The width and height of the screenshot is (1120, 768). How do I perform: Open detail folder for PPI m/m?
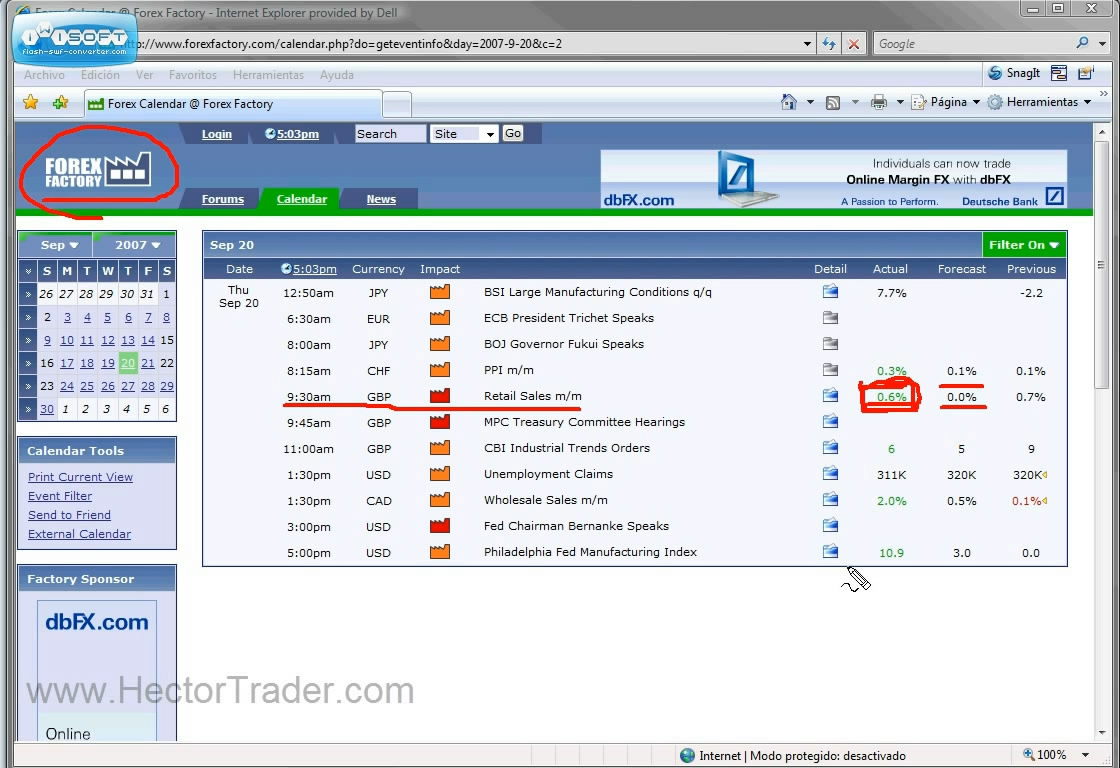(x=830, y=370)
